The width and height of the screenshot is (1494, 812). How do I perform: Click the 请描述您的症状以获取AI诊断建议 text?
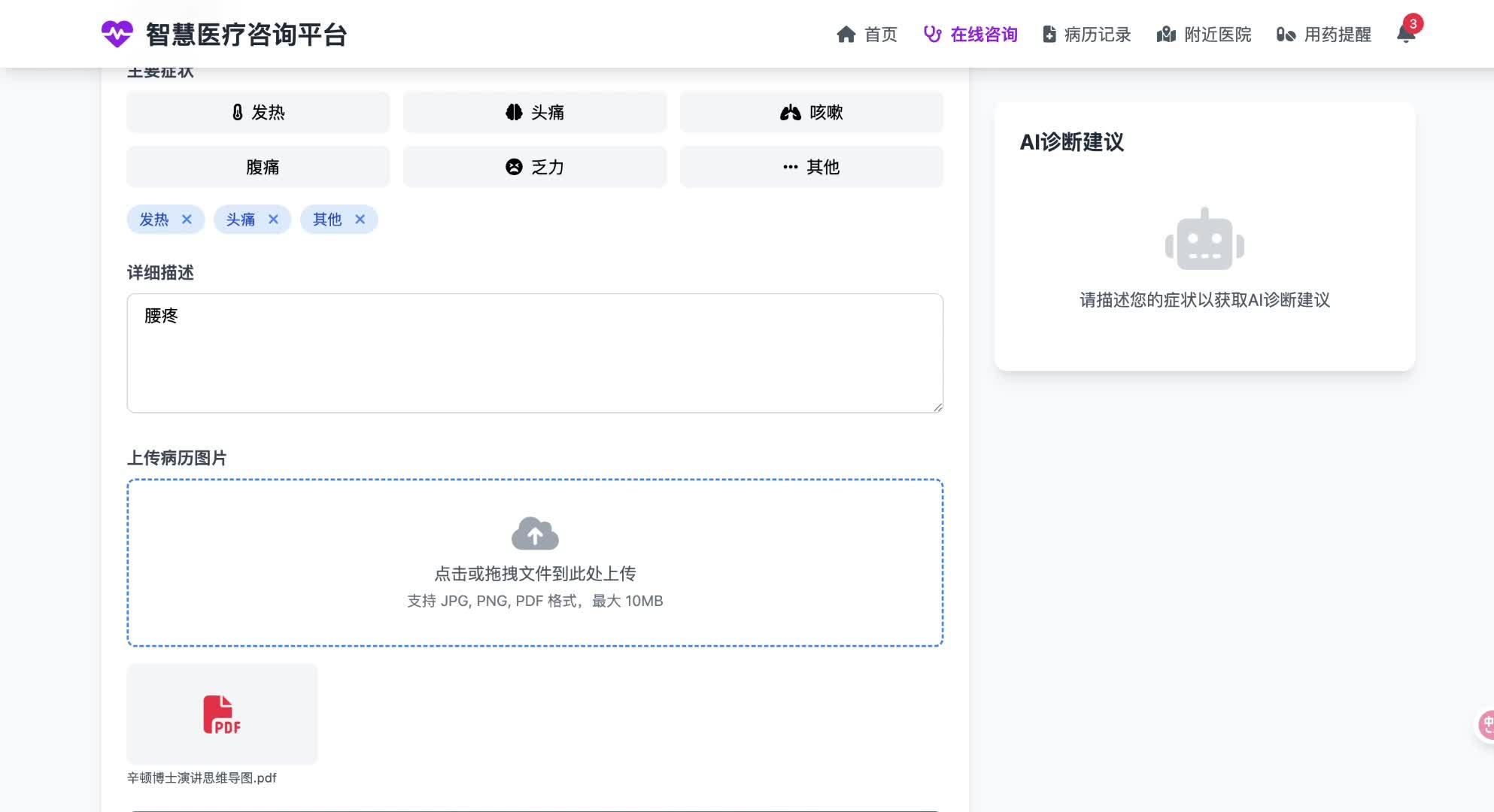click(x=1204, y=300)
